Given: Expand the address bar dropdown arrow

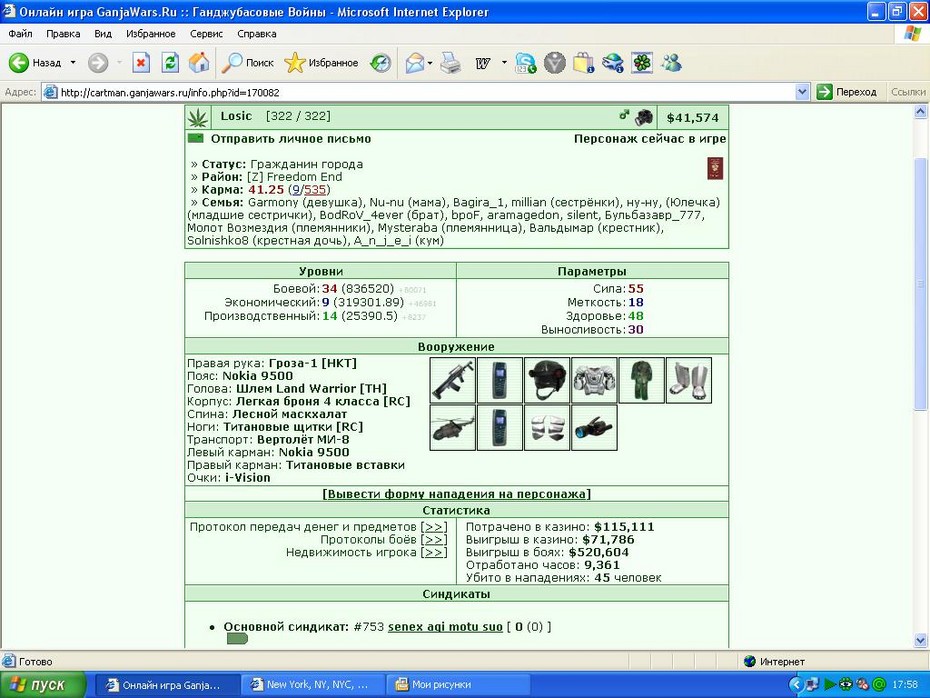Looking at the screenshot, I should (x=802, y=92).
